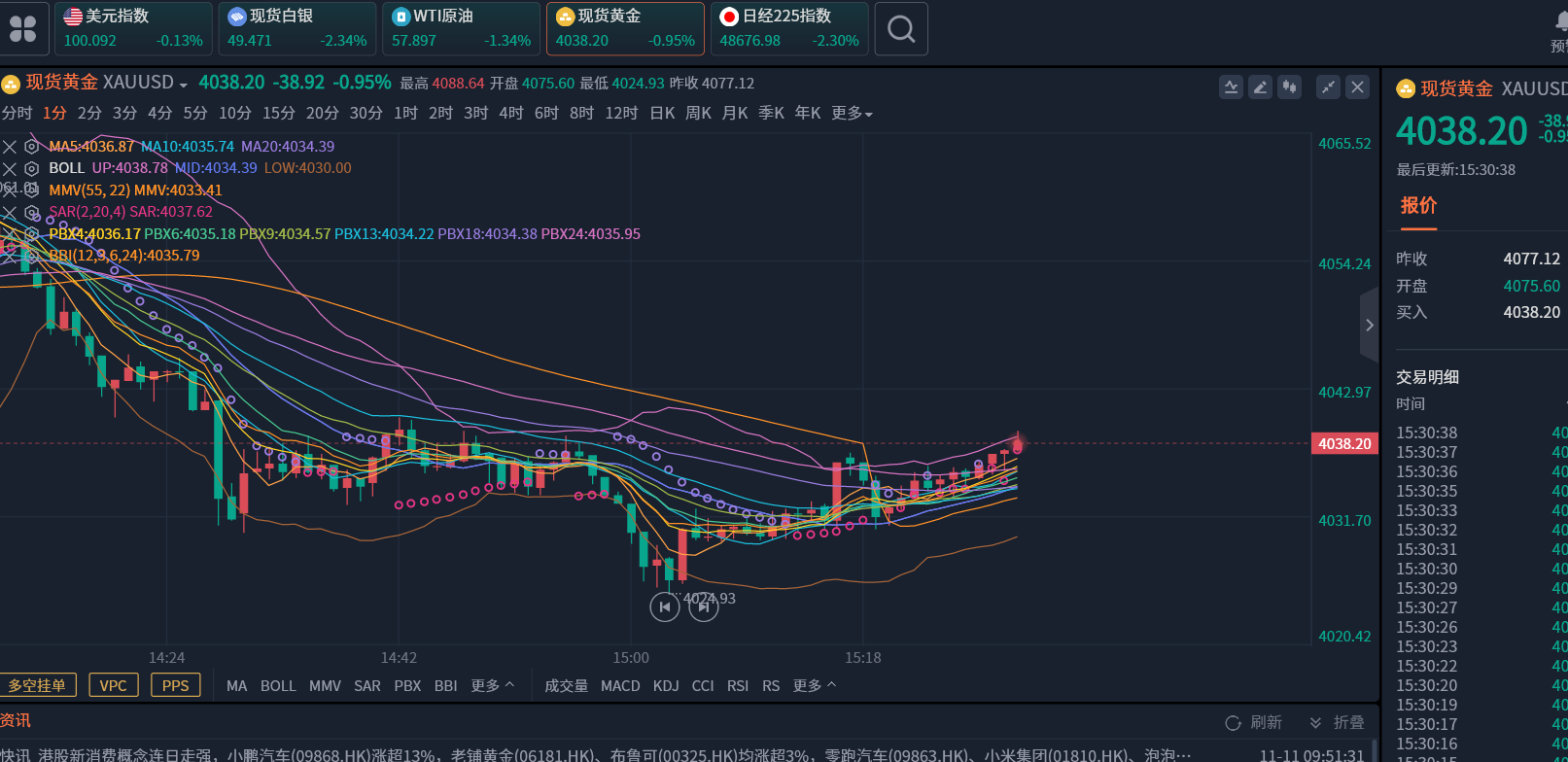Select the 日K daily chart tab
This screenshot has height=762, width=1568.
point(662,114)
